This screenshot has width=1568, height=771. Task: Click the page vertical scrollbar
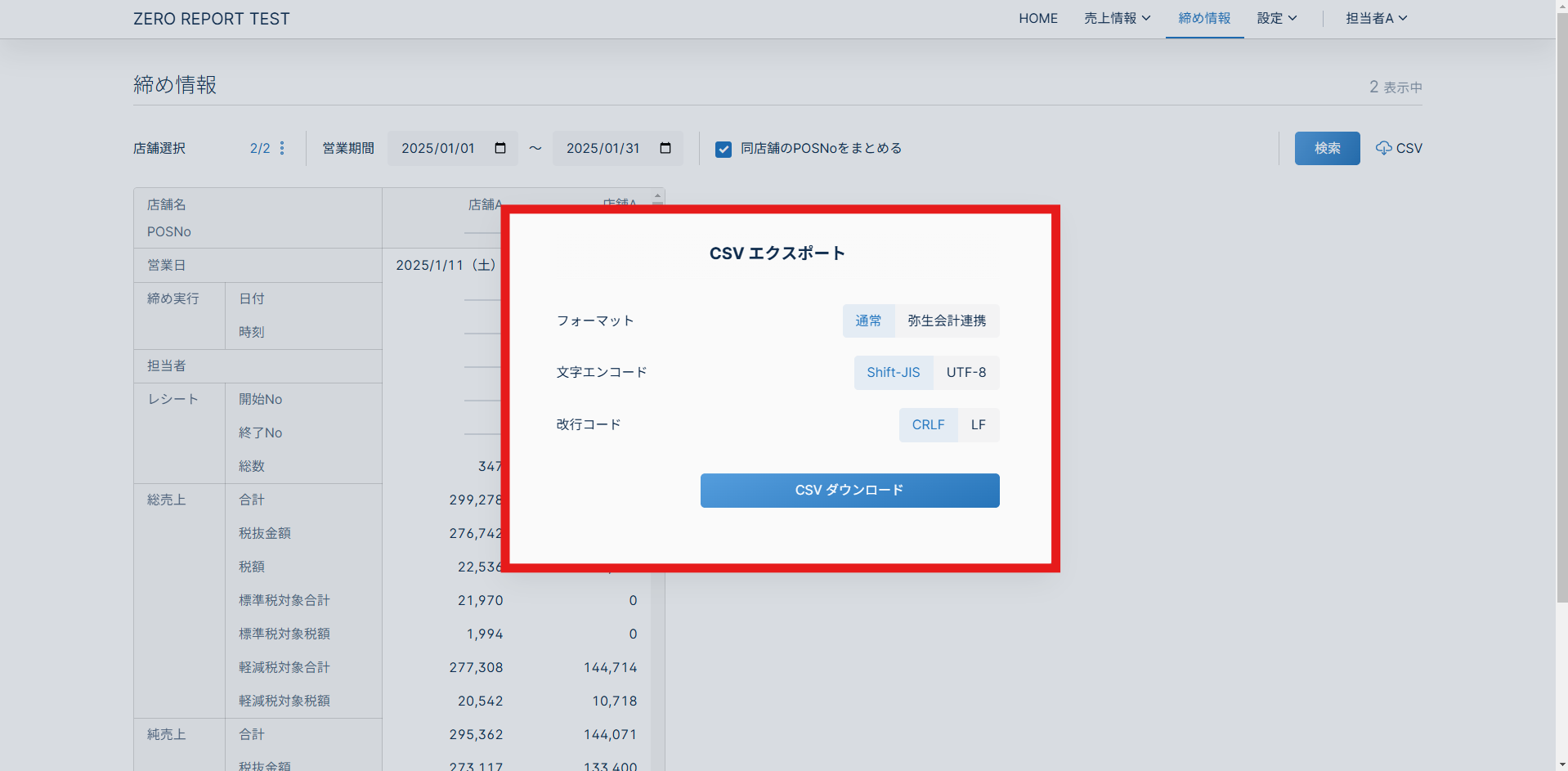[x=1561, y=327]
